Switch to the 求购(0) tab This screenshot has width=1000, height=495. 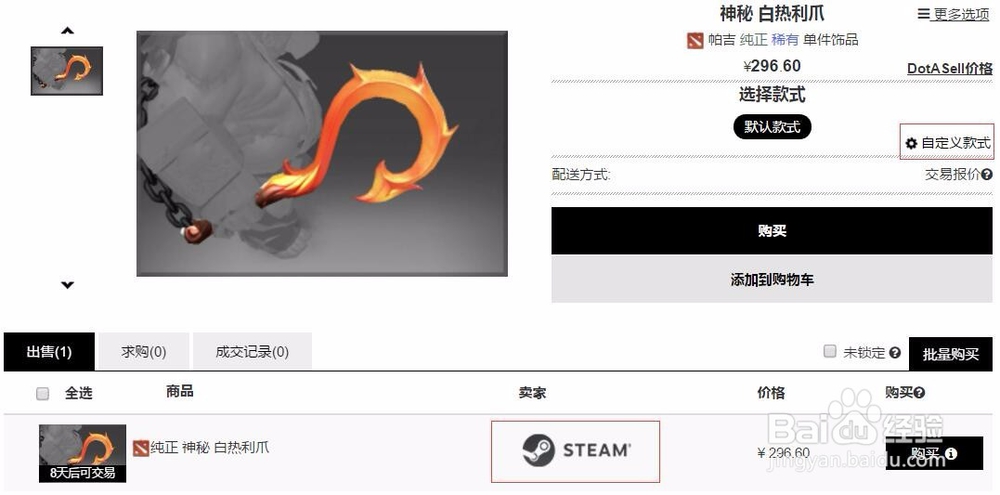pyautogui.click(x=144, y=351)
